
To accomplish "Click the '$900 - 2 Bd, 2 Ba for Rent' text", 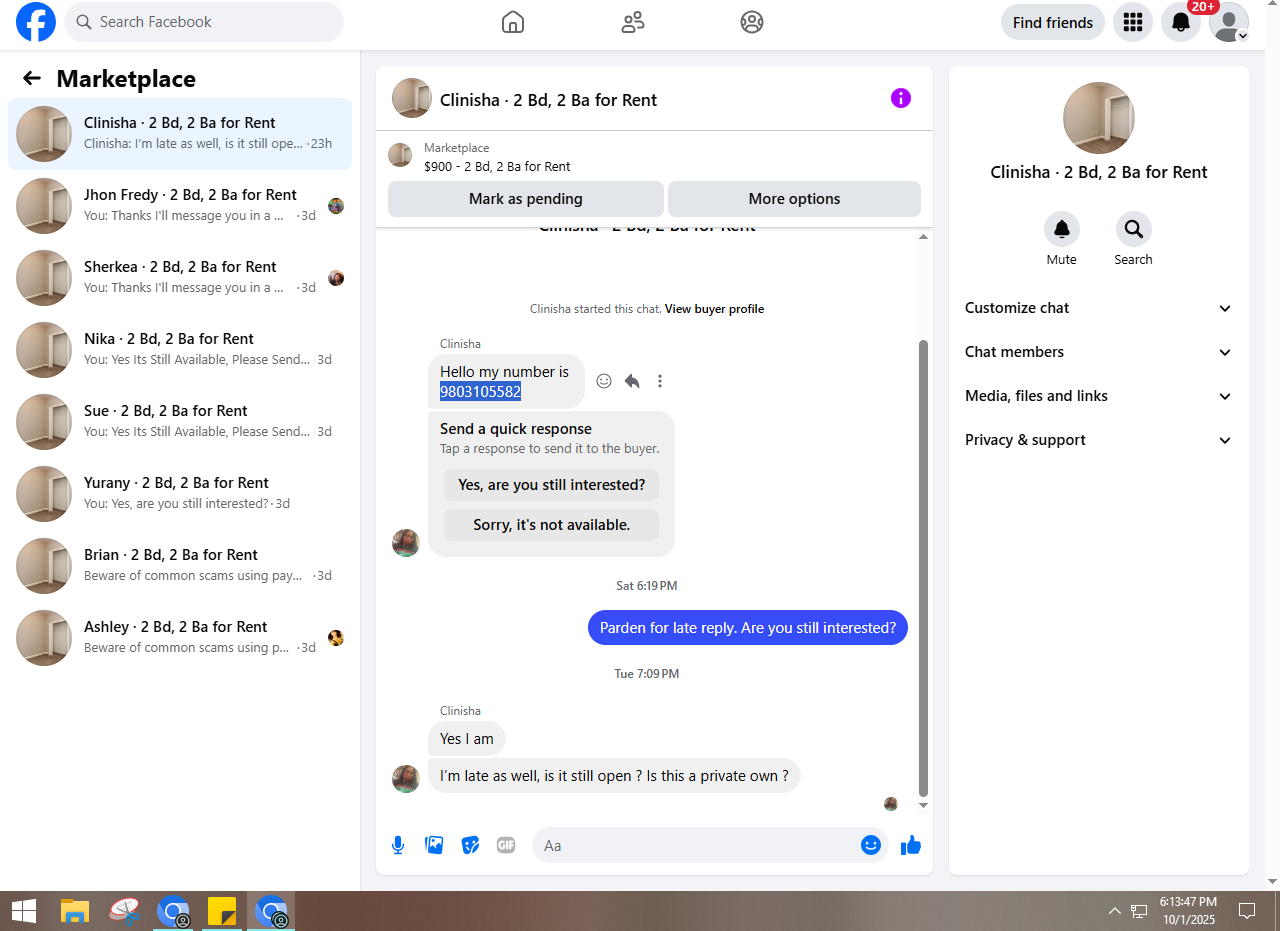I will point(497,167).
